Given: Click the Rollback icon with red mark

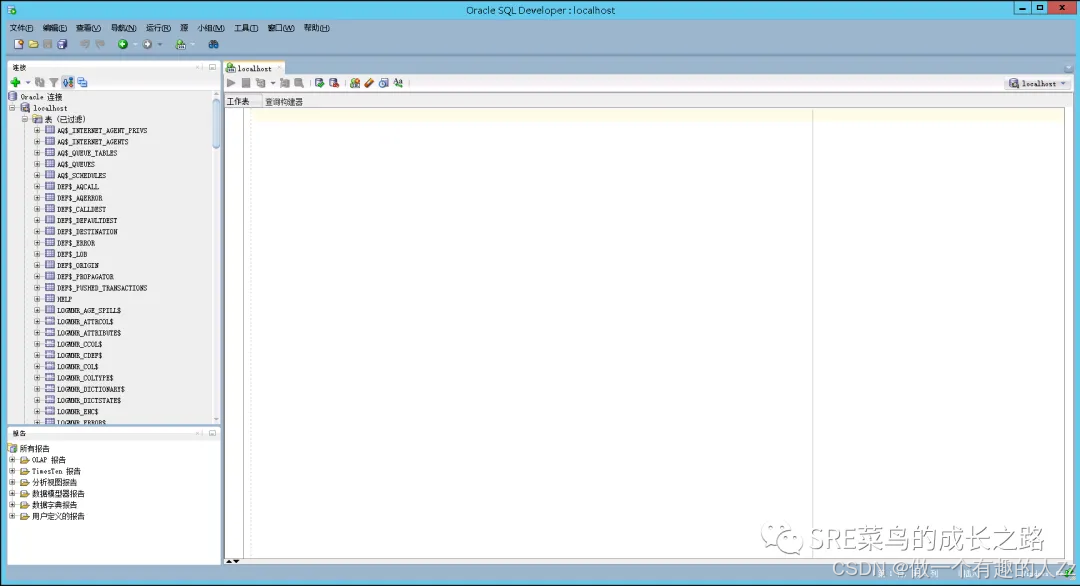Looking at the screenshot, I should [x=334, y=83].
